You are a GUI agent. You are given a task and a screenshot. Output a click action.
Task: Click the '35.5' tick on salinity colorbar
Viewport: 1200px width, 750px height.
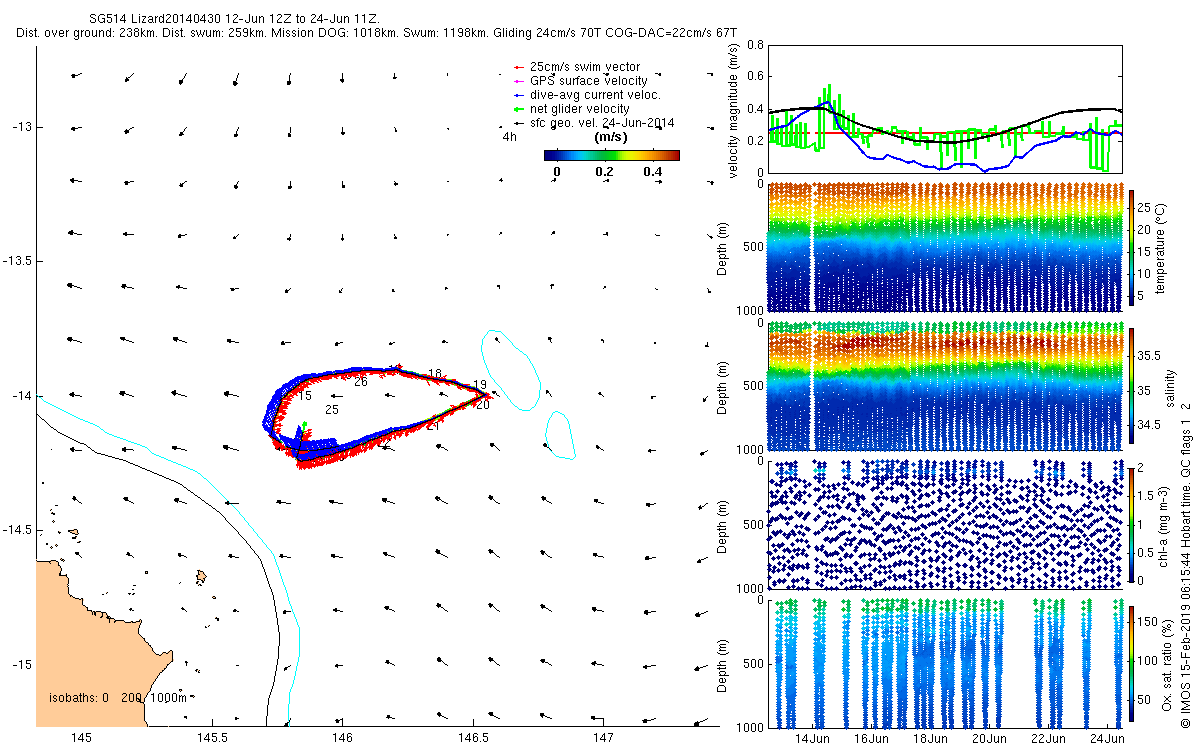click(x=1151, y=355)
